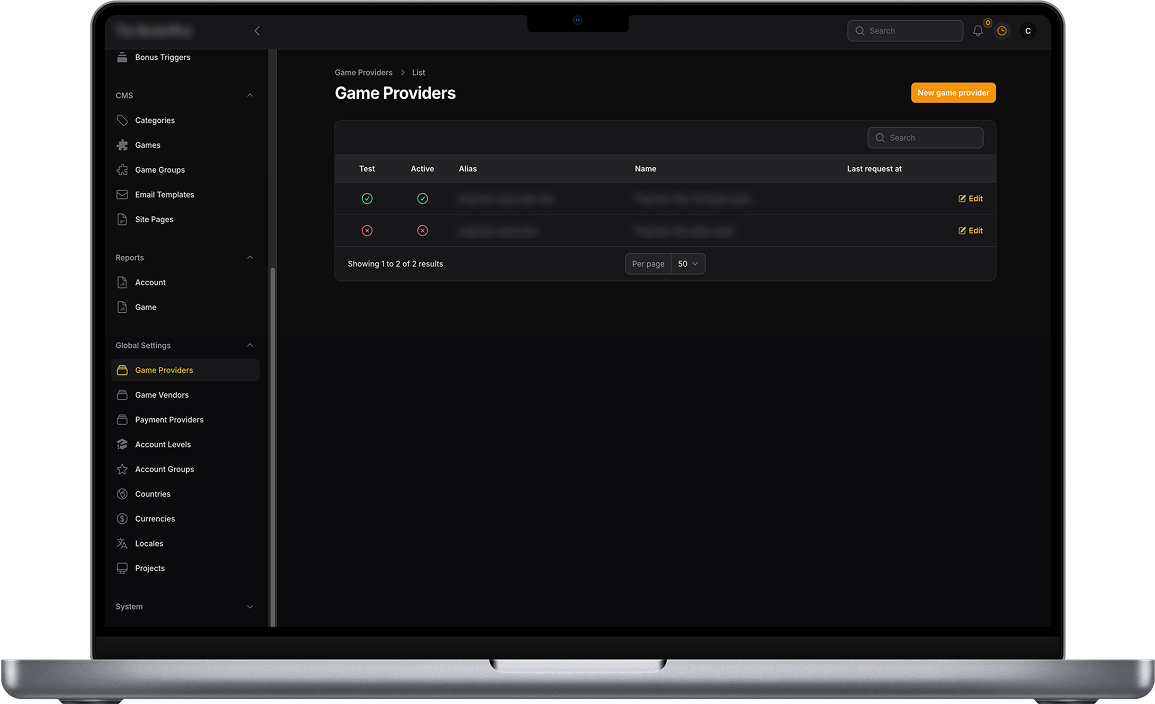Edit the second game provider row
This screenshot has height=704, width=1155.
(971, 230)
